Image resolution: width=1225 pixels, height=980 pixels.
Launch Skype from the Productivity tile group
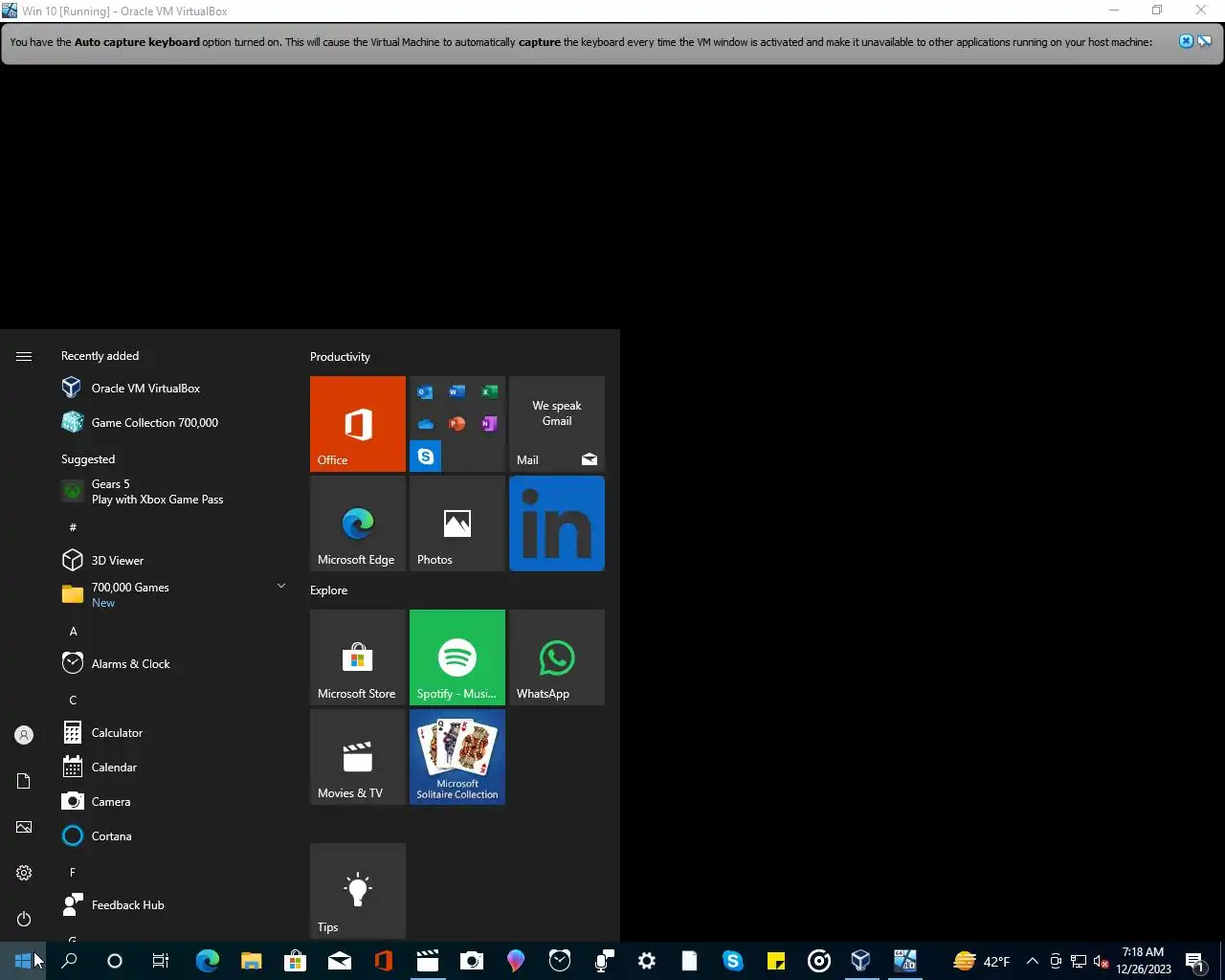(x=426, y=457)
